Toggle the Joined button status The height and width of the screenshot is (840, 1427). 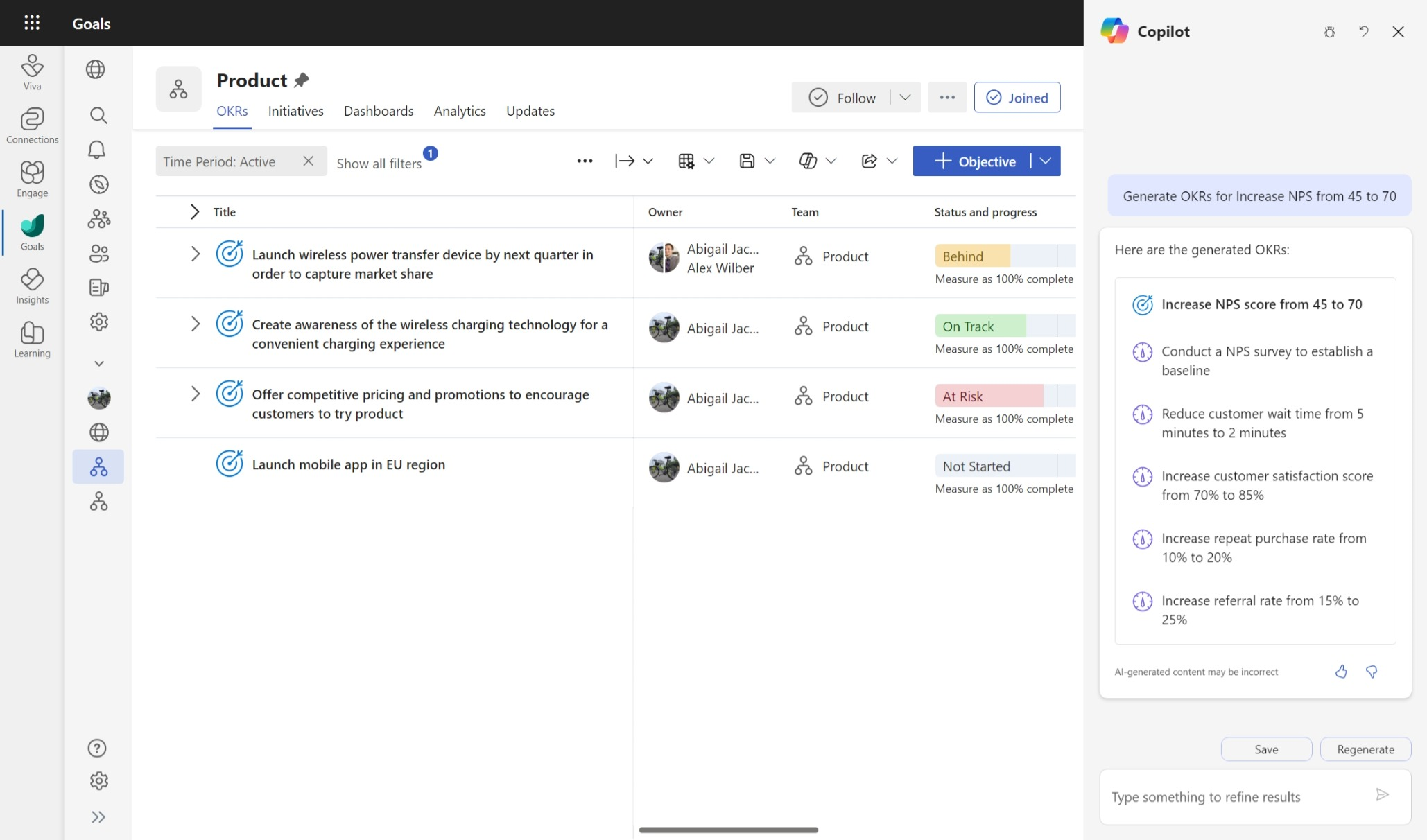click(1018, 97)
